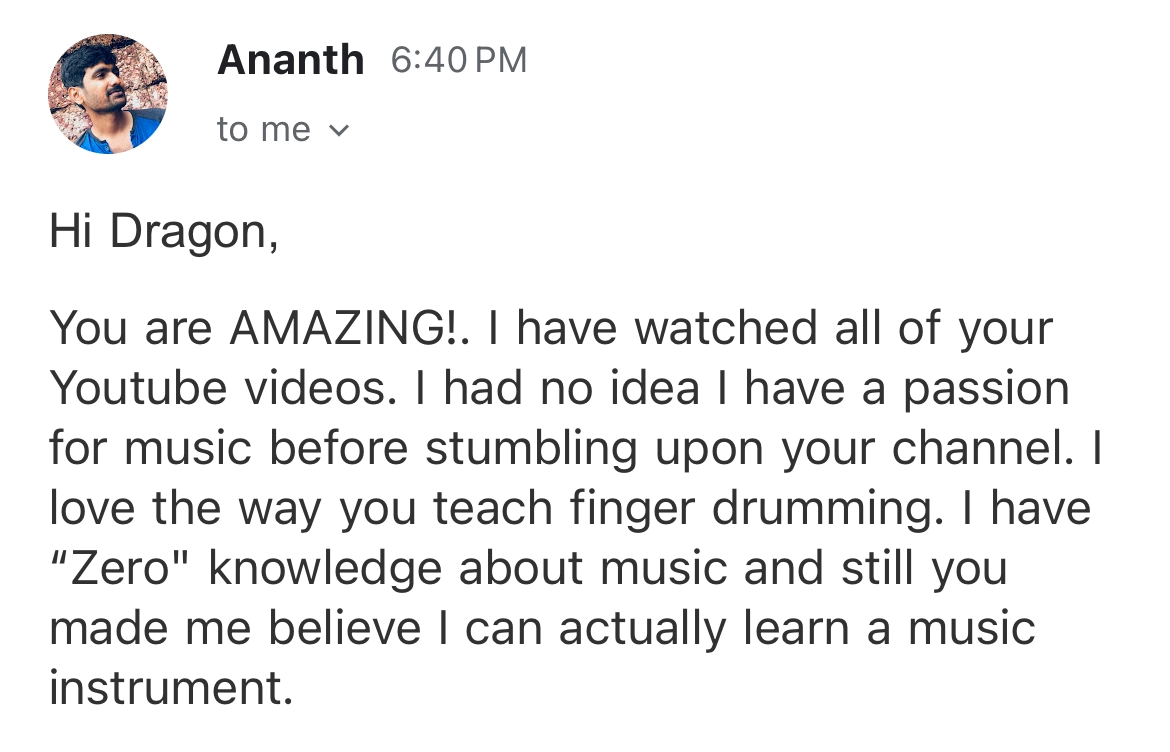This screenshot has height=752, width=1170.
Task: Click the word 'passion' in the message
Action: tap(986, 390)
